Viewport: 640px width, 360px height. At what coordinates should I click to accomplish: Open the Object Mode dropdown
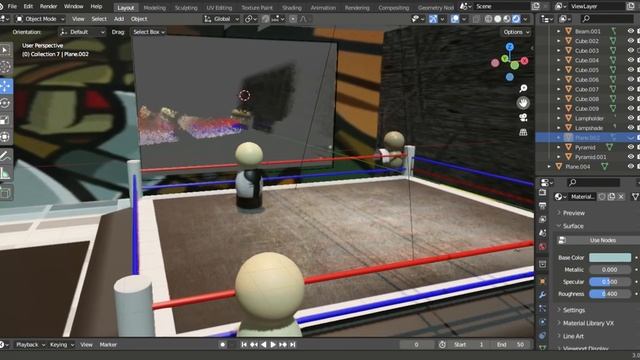click(40, 19)
